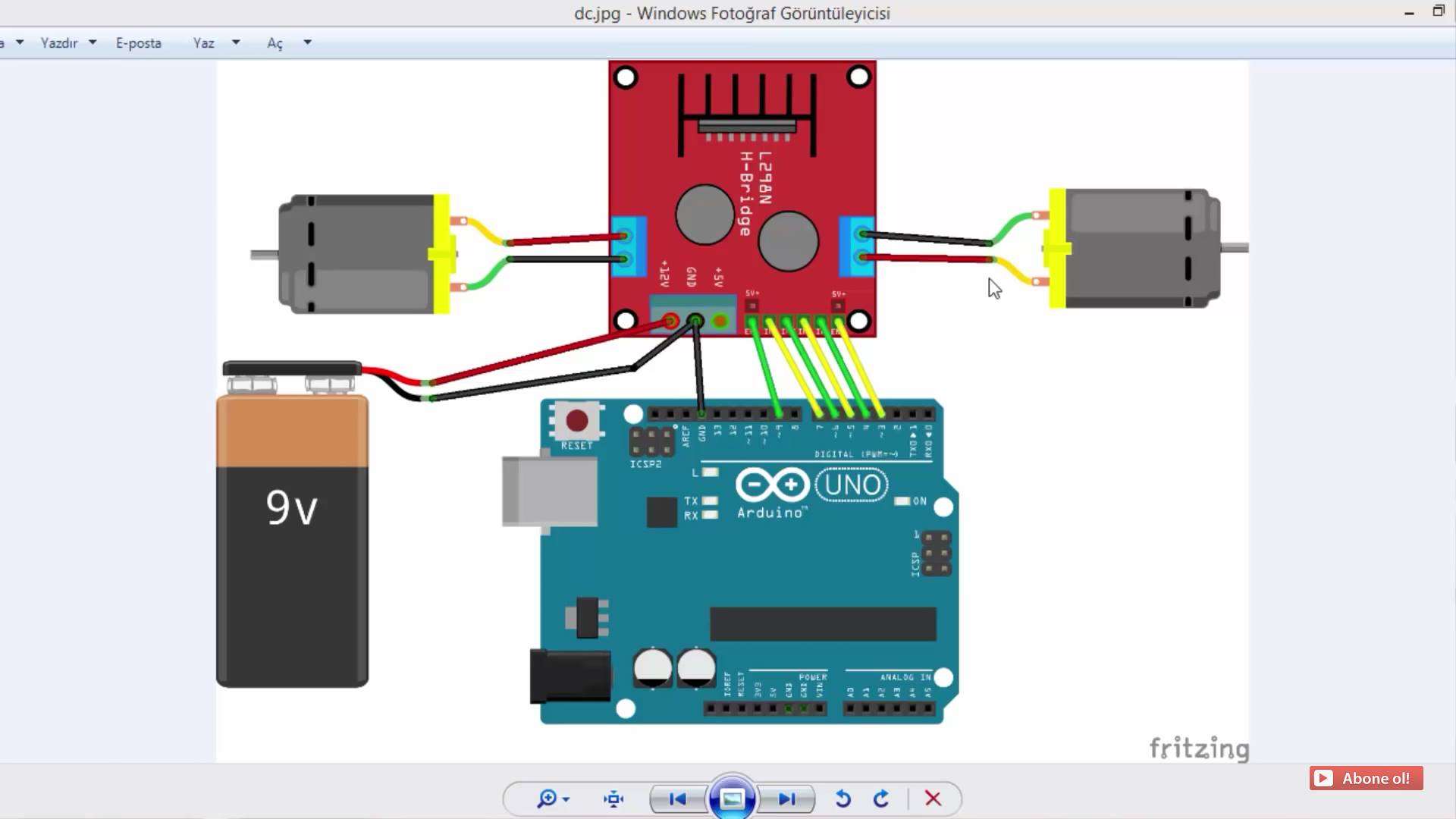1456x819 pixels.
Task: Delete the image with red X
Action: pos(933,799)
